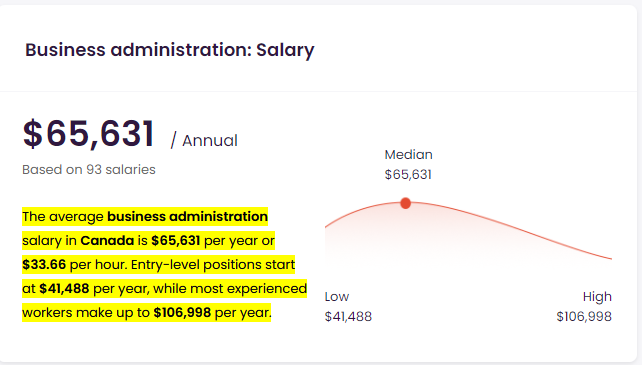Click 'Based on 93 salaries' text
This screenshot has width=642, height=365.
pyautogui.click(x=89, y=169)
